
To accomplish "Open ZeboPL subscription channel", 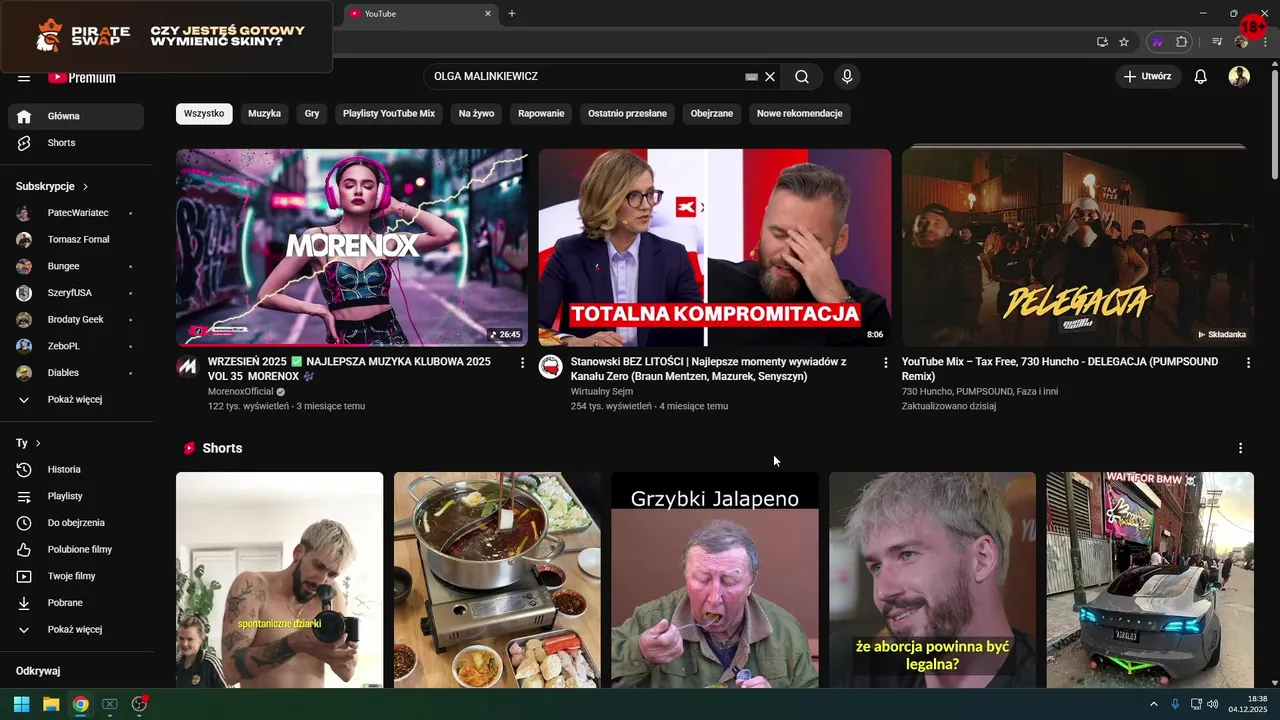I will click(76, 347).
